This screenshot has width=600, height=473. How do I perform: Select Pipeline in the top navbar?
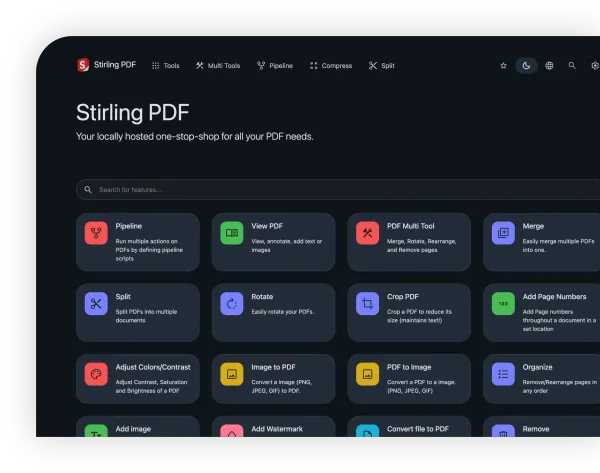275,66
